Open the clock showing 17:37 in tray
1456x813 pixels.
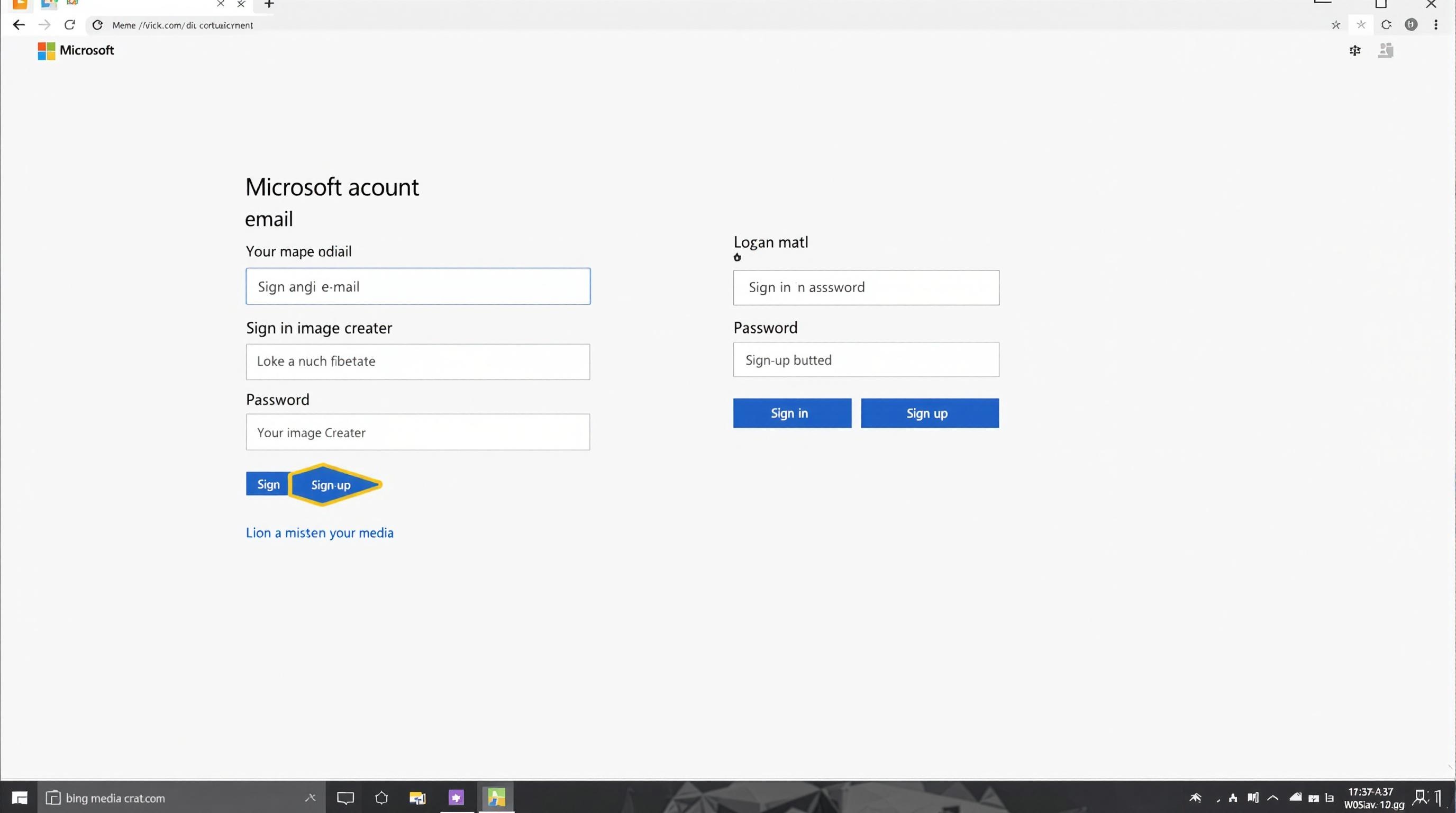point(1373,798)
